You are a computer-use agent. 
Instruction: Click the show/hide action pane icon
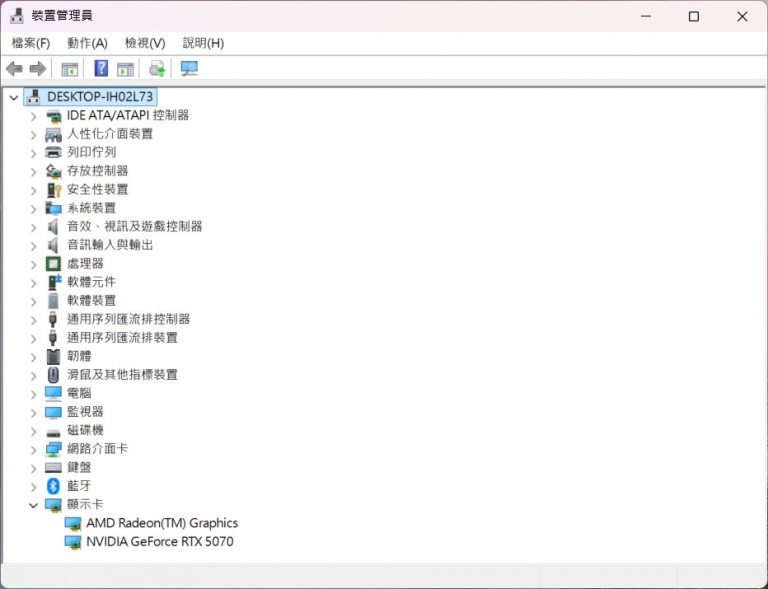(x=125, y=69)
